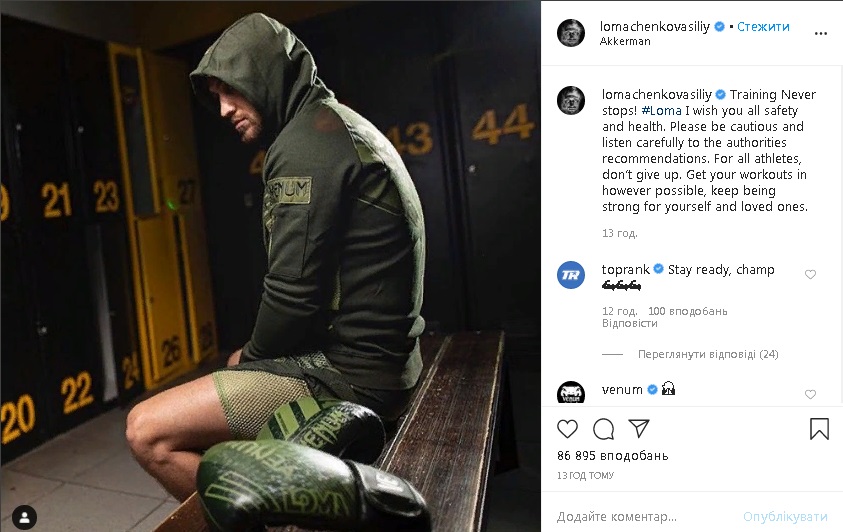The height and width of the screenshot is (532, 843).
Task: Open lomachenkovasiliy avatar in post header
Action: 571,33
